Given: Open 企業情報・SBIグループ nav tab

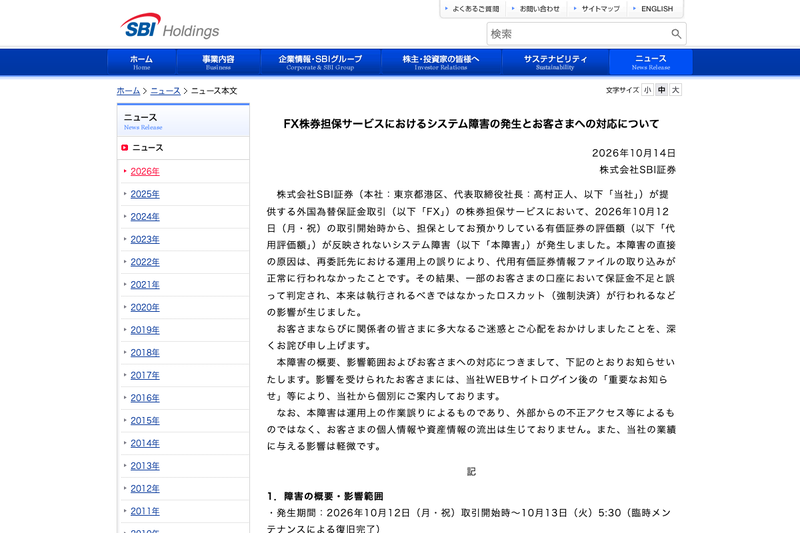Looking at the screenshot, I should (320, 62).
